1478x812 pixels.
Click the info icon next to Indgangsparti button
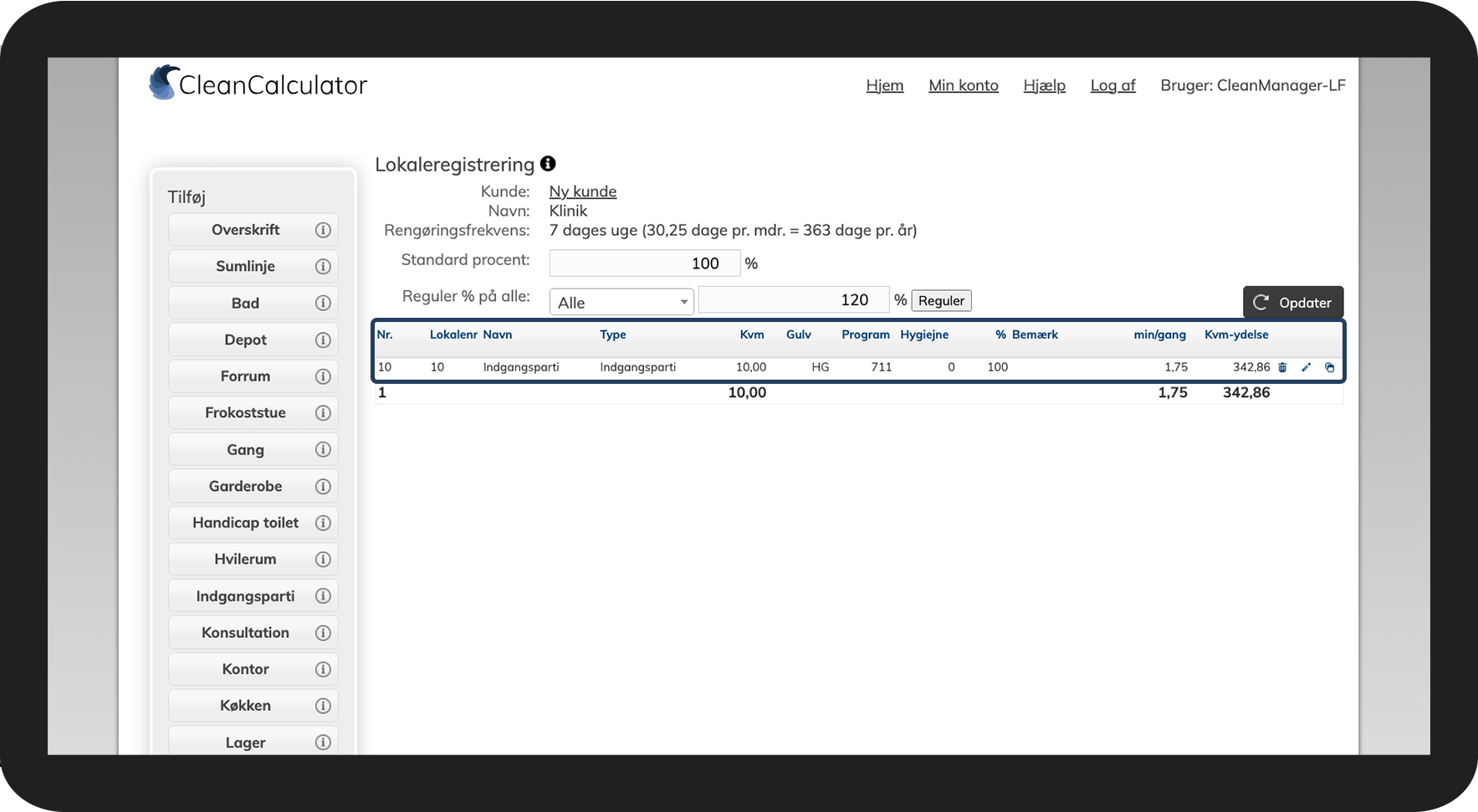coord(323,596)
